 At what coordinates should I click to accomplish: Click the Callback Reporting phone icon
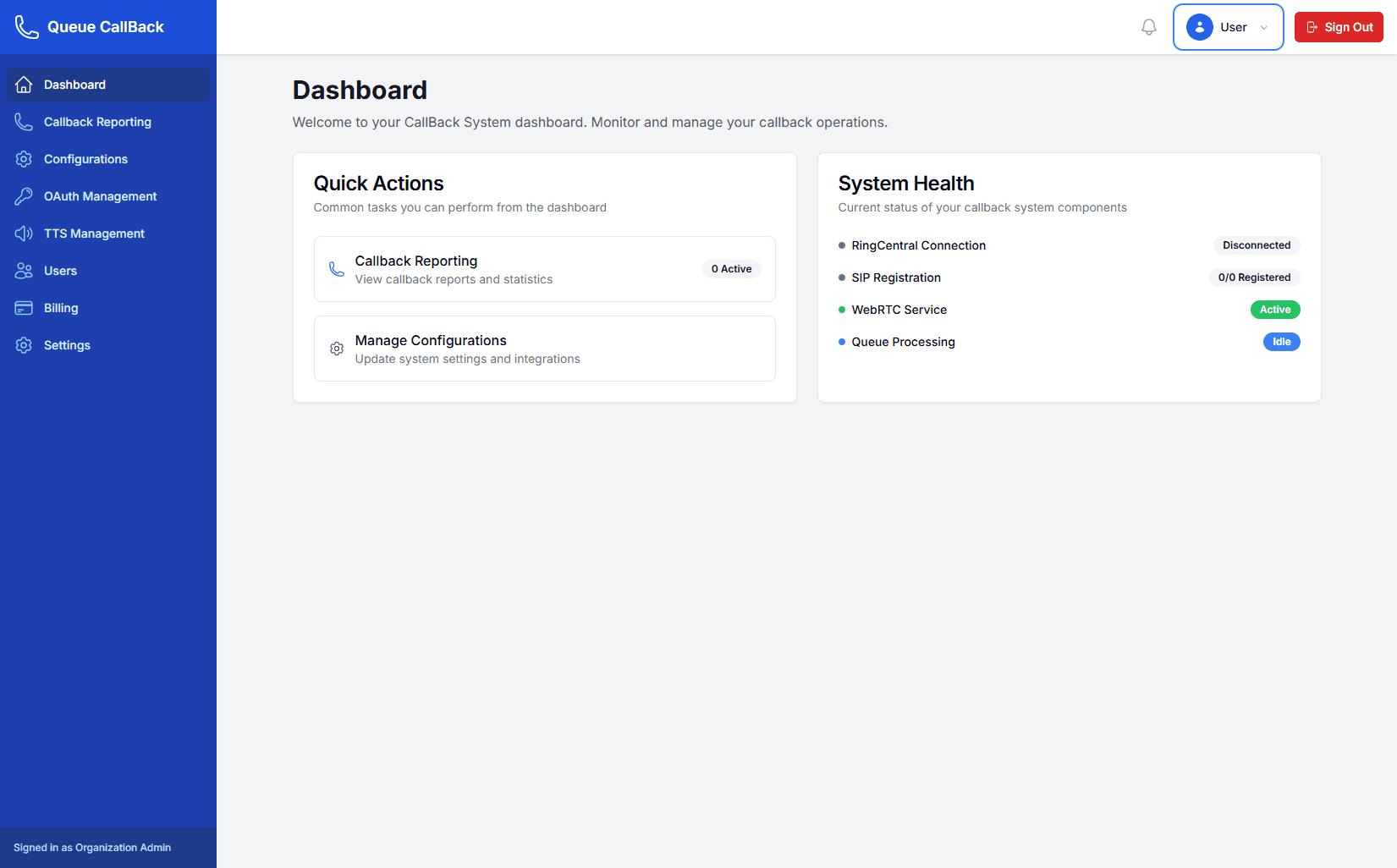click(24, 121)
